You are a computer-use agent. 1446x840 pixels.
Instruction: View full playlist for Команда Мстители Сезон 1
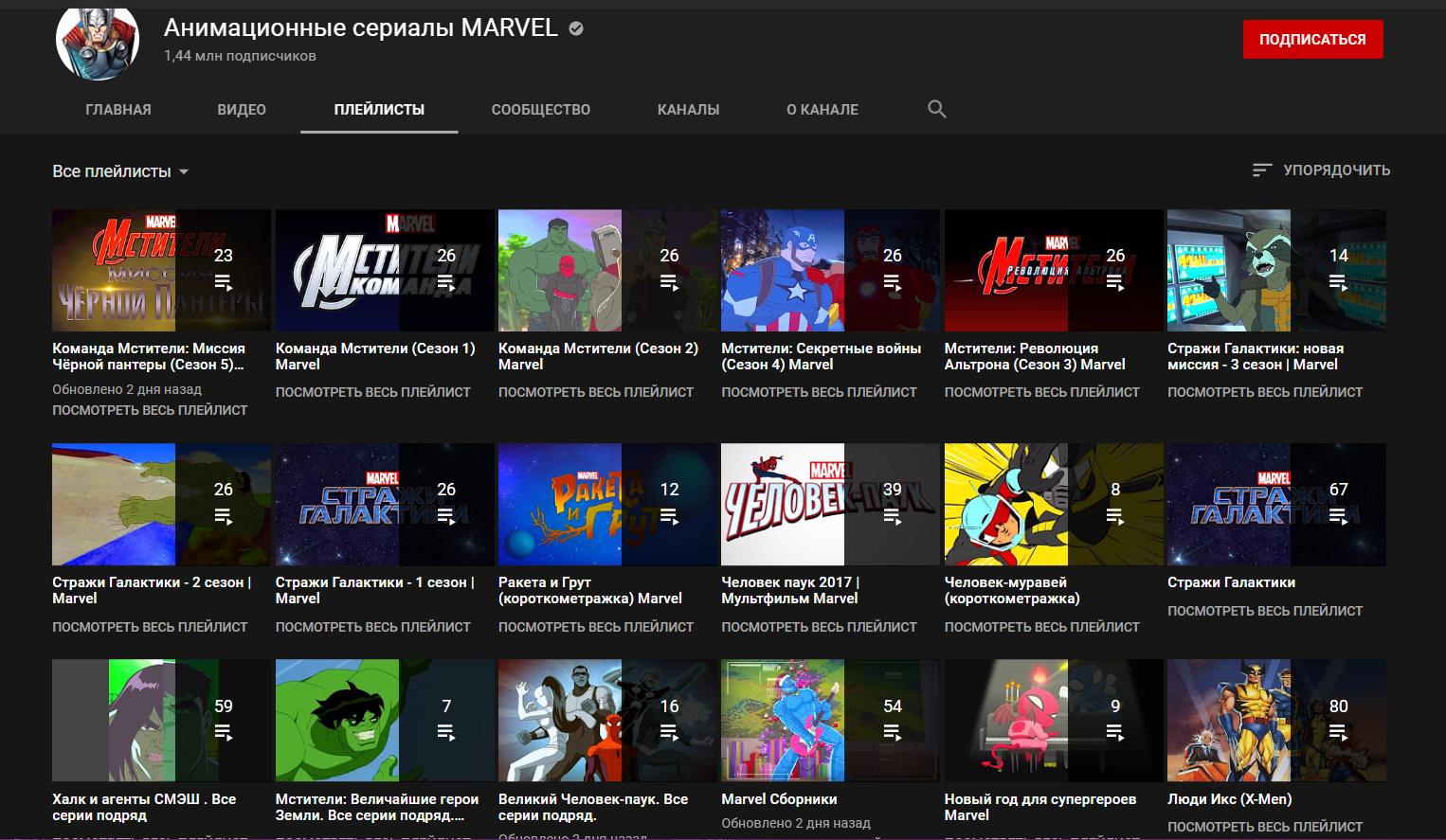point(372,392)
